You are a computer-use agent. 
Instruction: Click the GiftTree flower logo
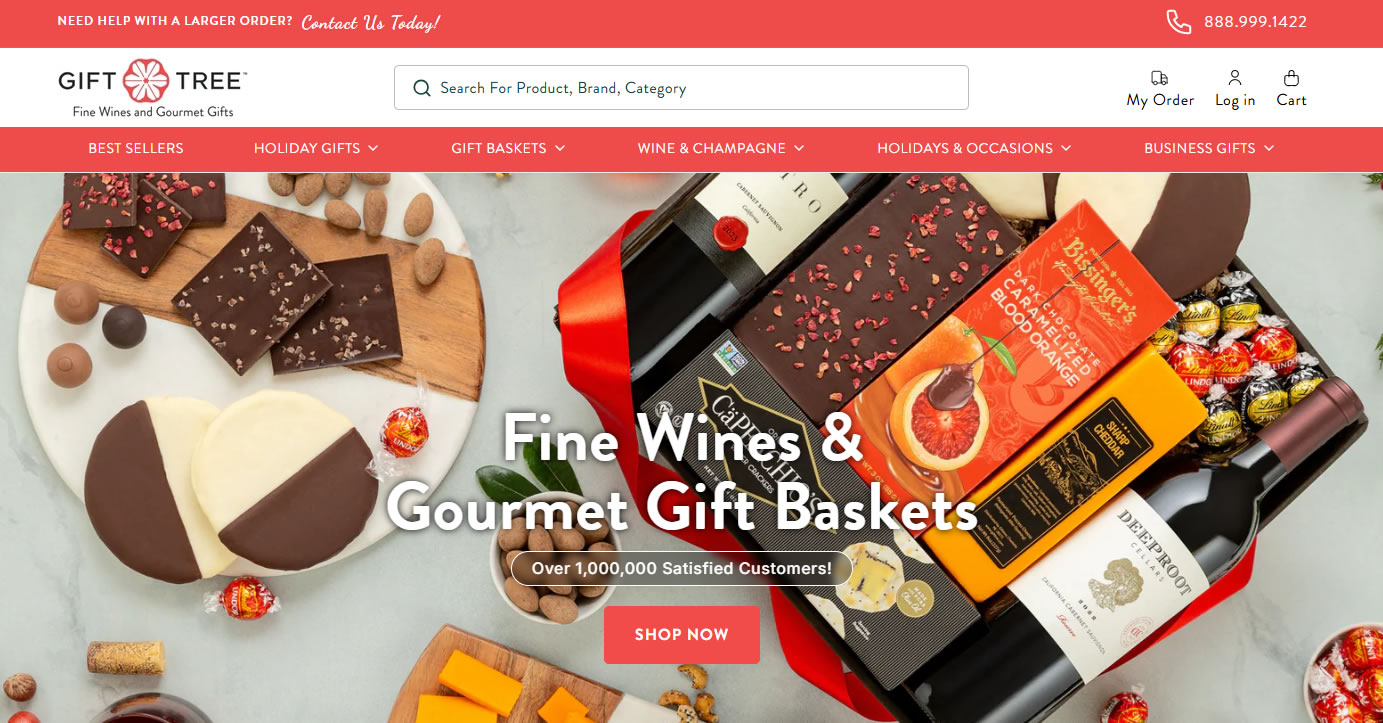[x=147, y=82]
